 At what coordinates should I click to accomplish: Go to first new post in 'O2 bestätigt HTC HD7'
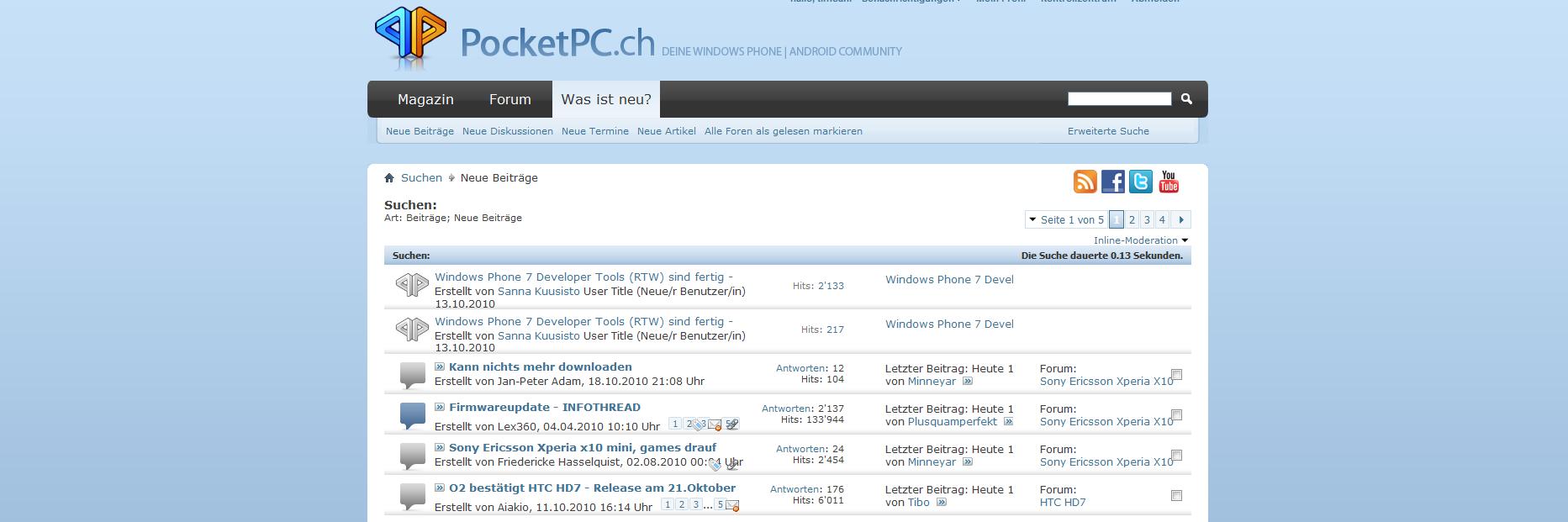[440, 488]
